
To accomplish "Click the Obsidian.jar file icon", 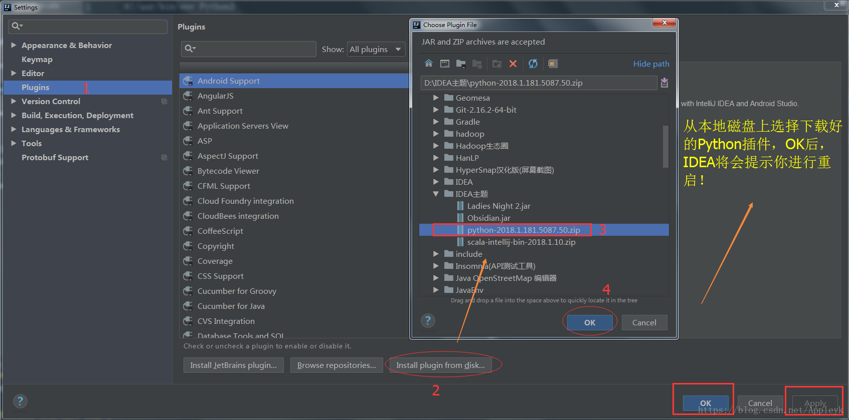I will point(460,218).
